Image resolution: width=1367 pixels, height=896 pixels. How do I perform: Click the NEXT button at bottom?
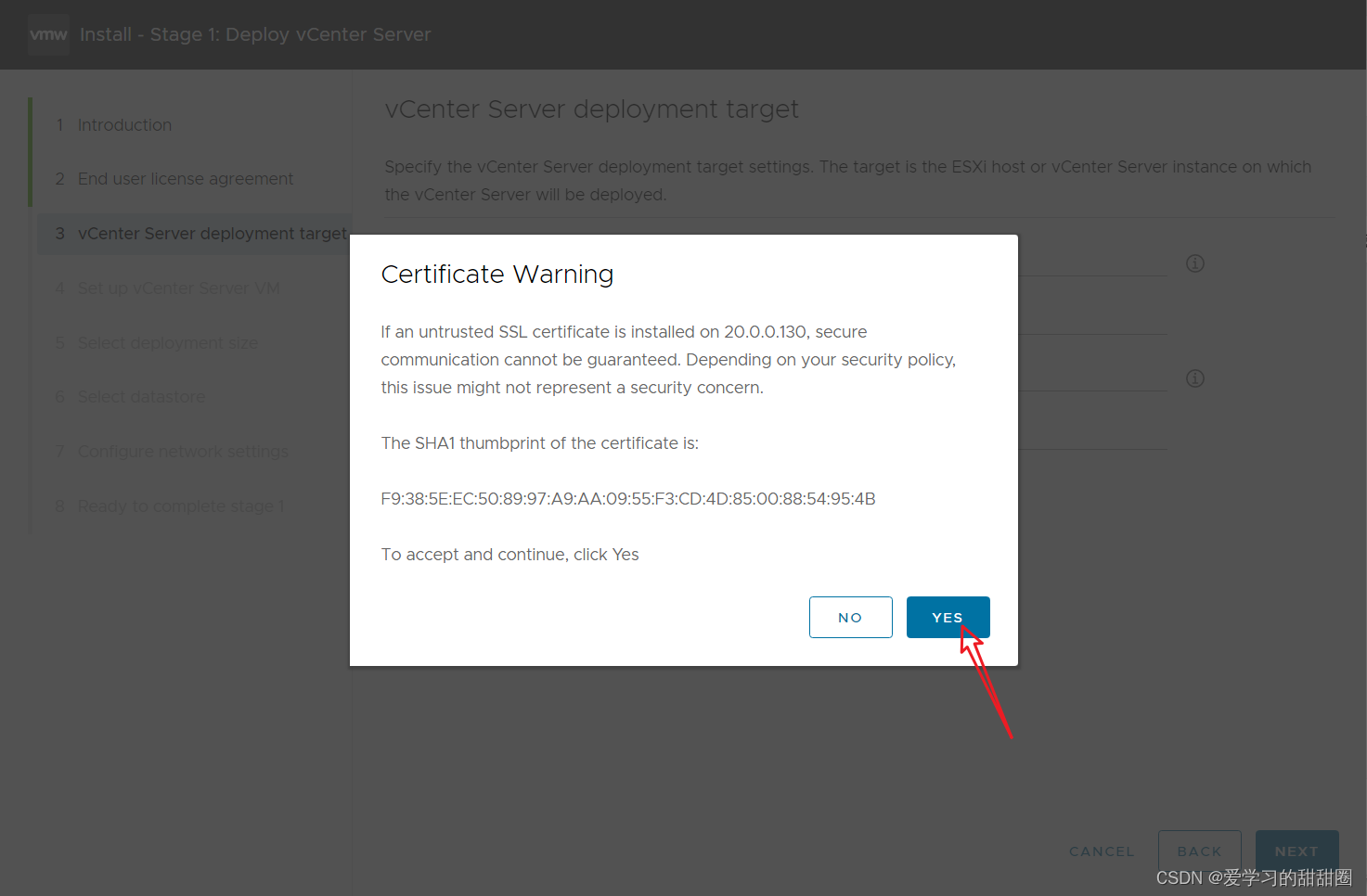[1296, 851]
